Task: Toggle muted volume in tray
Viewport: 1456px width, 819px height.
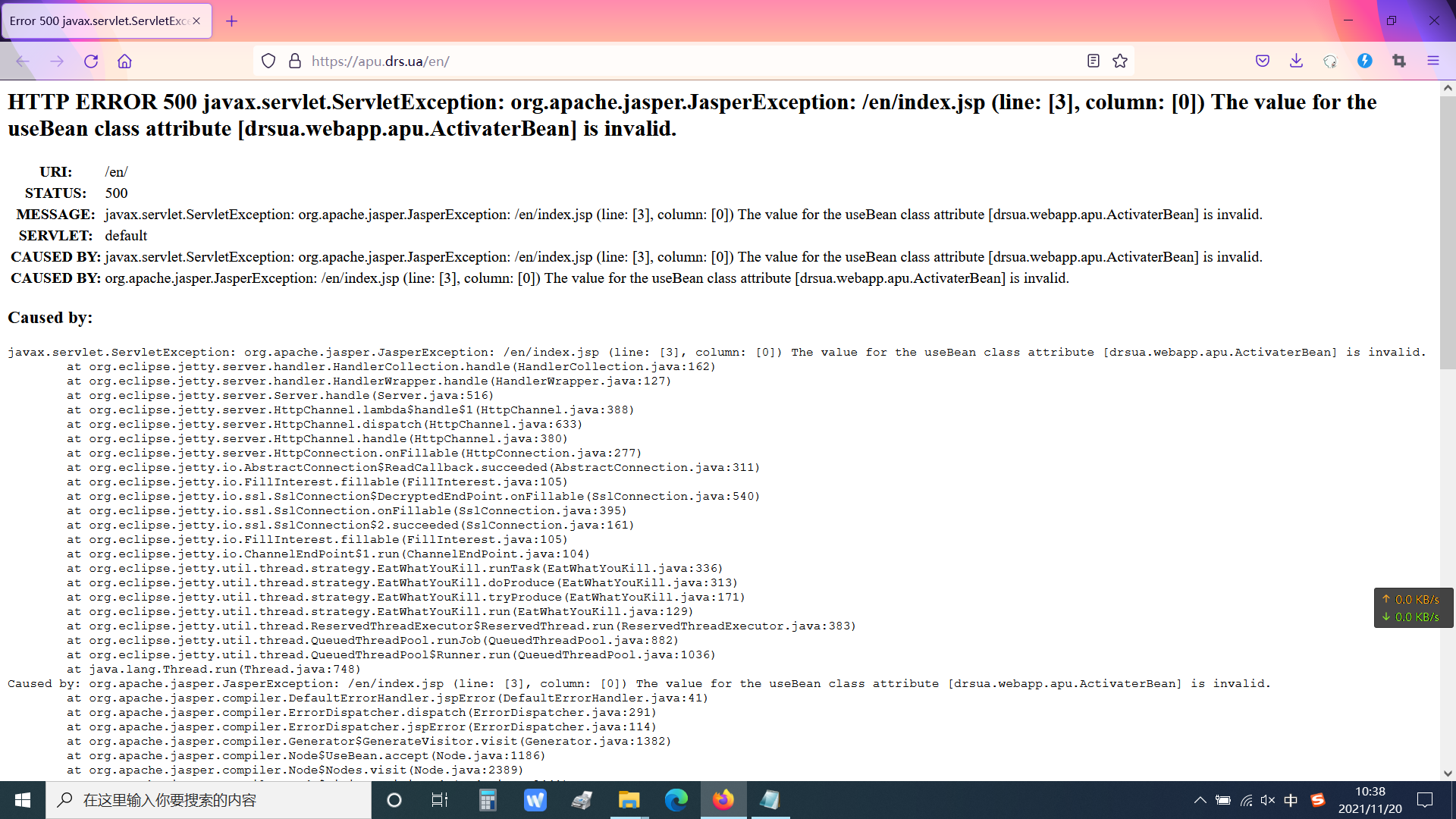Action: [x=1268, y=800]
